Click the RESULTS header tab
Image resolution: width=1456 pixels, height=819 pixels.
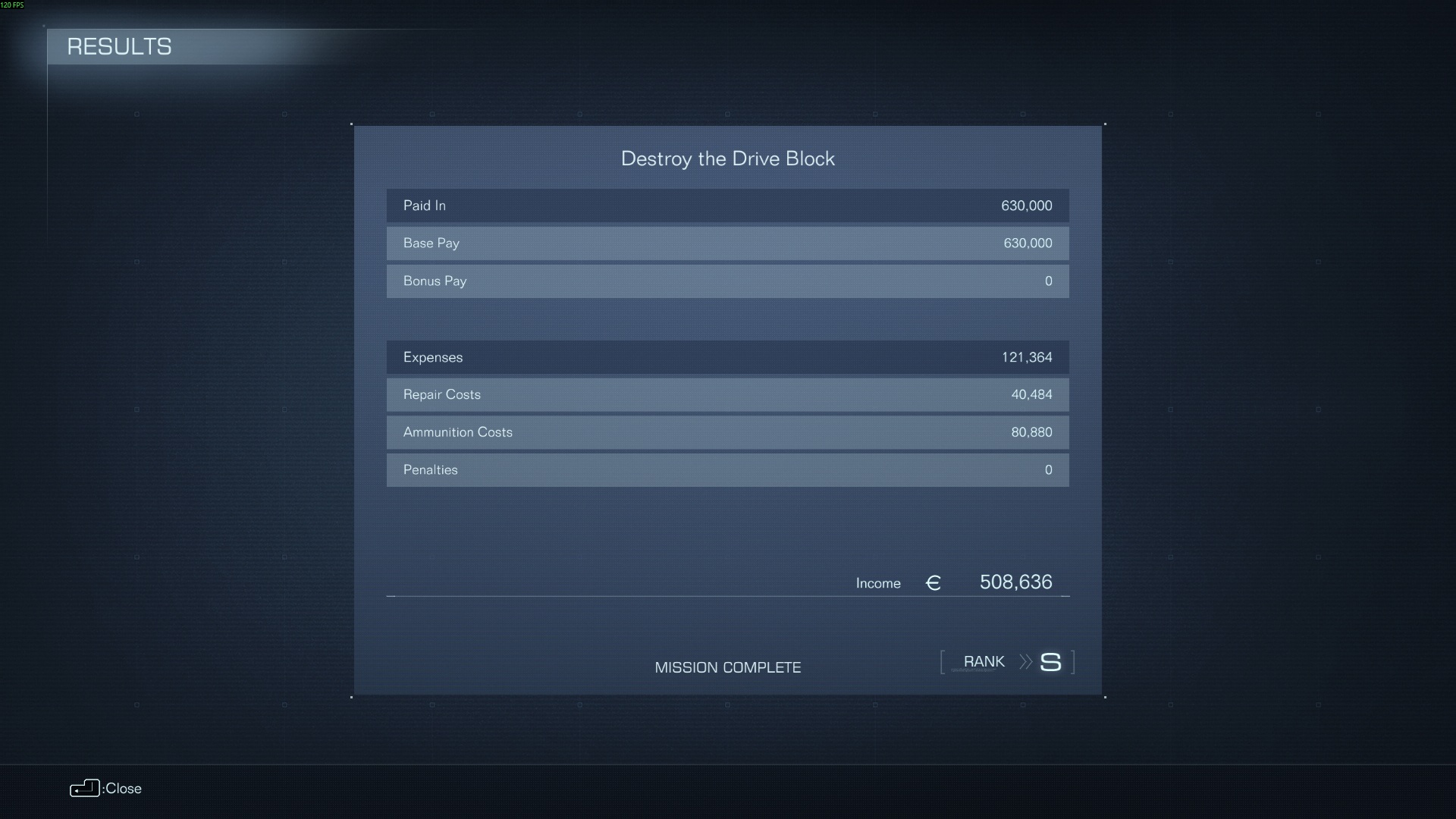[x=119, y=47]
